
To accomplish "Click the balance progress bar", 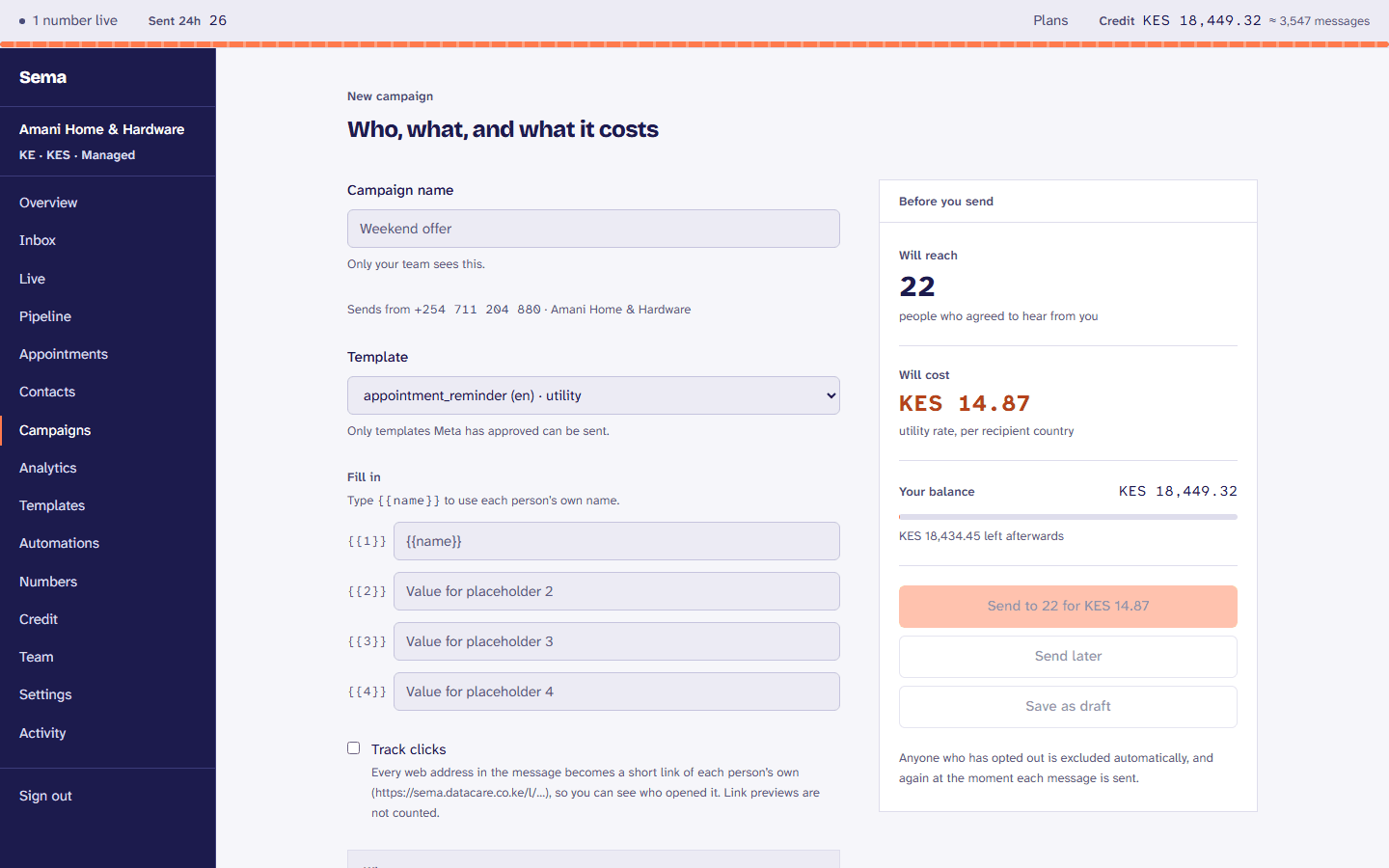I will tap(1068, 517).
